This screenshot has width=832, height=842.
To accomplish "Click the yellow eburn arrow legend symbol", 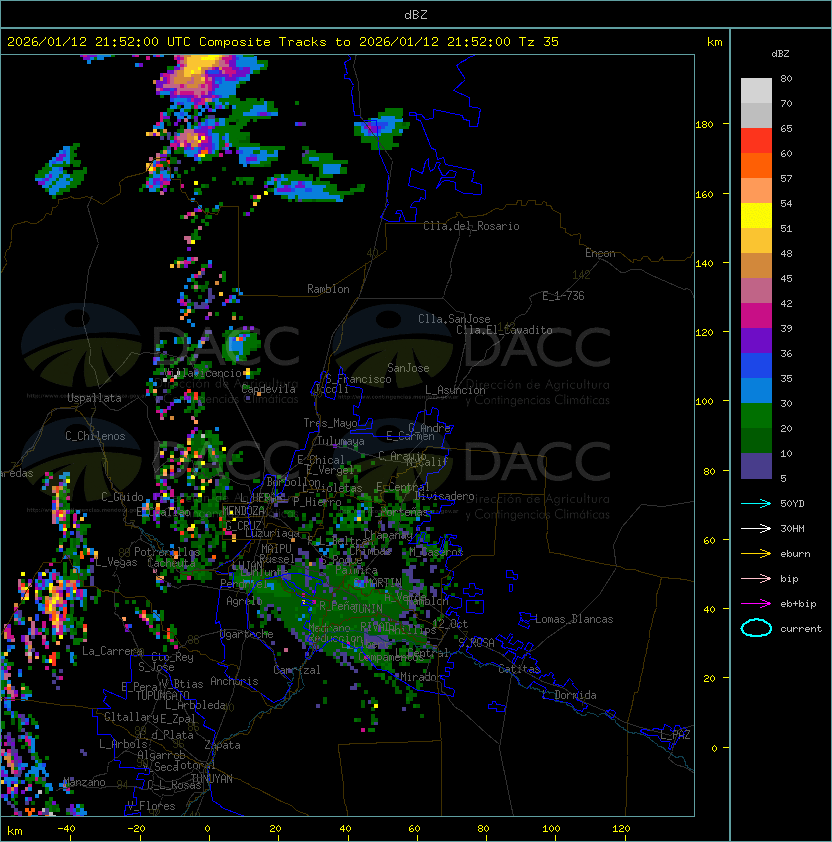I will pos(756,554).
